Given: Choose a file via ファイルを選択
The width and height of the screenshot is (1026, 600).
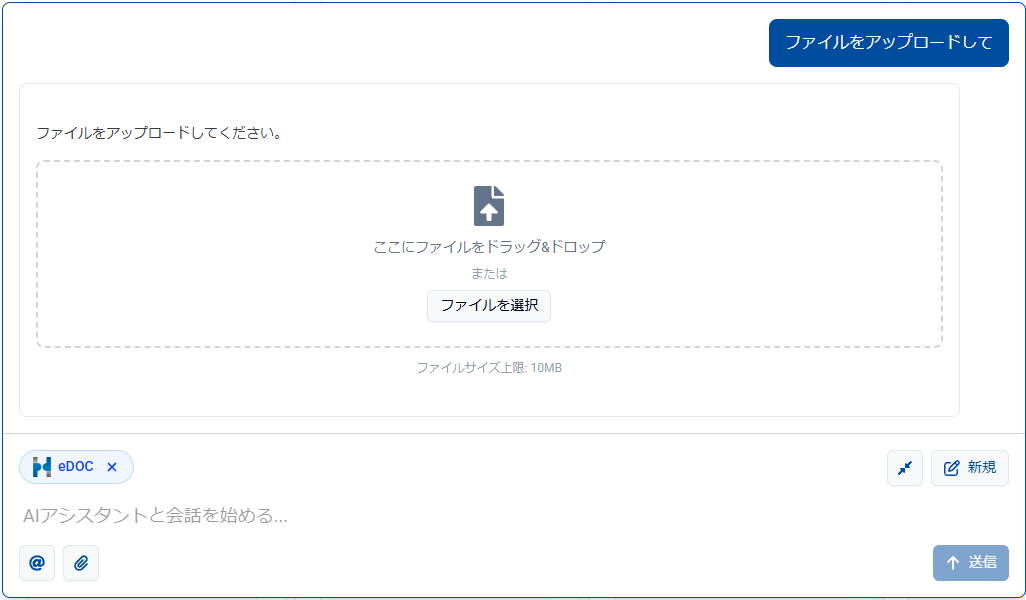Looking at the screenshot, I should pyautogui.click(x=489, y=306).
